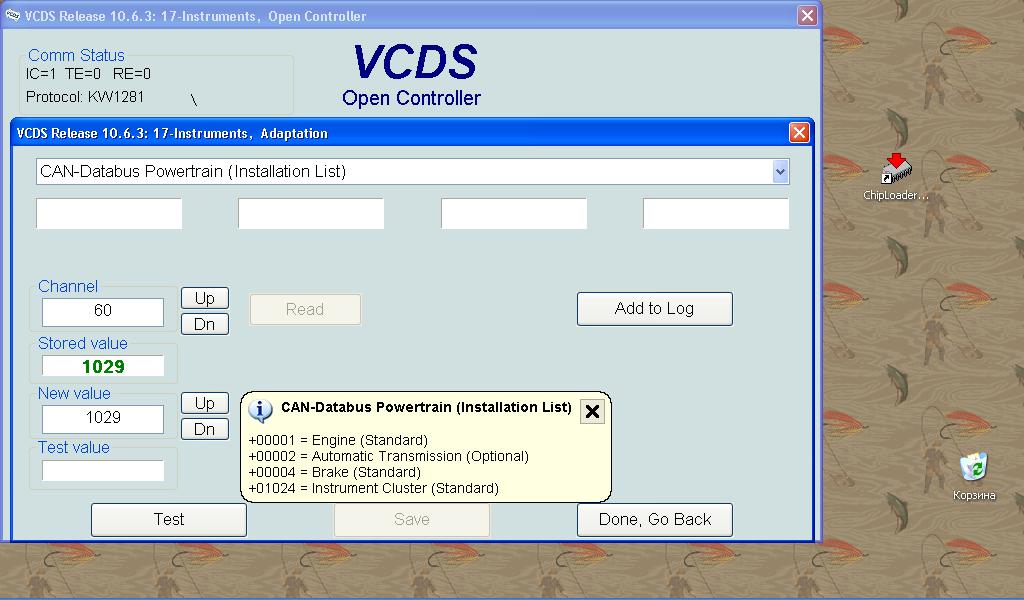Viewport: 1024px width, 600px height.
Task: Close the CAN-Databus info balloon
Action: coord(592,411)
